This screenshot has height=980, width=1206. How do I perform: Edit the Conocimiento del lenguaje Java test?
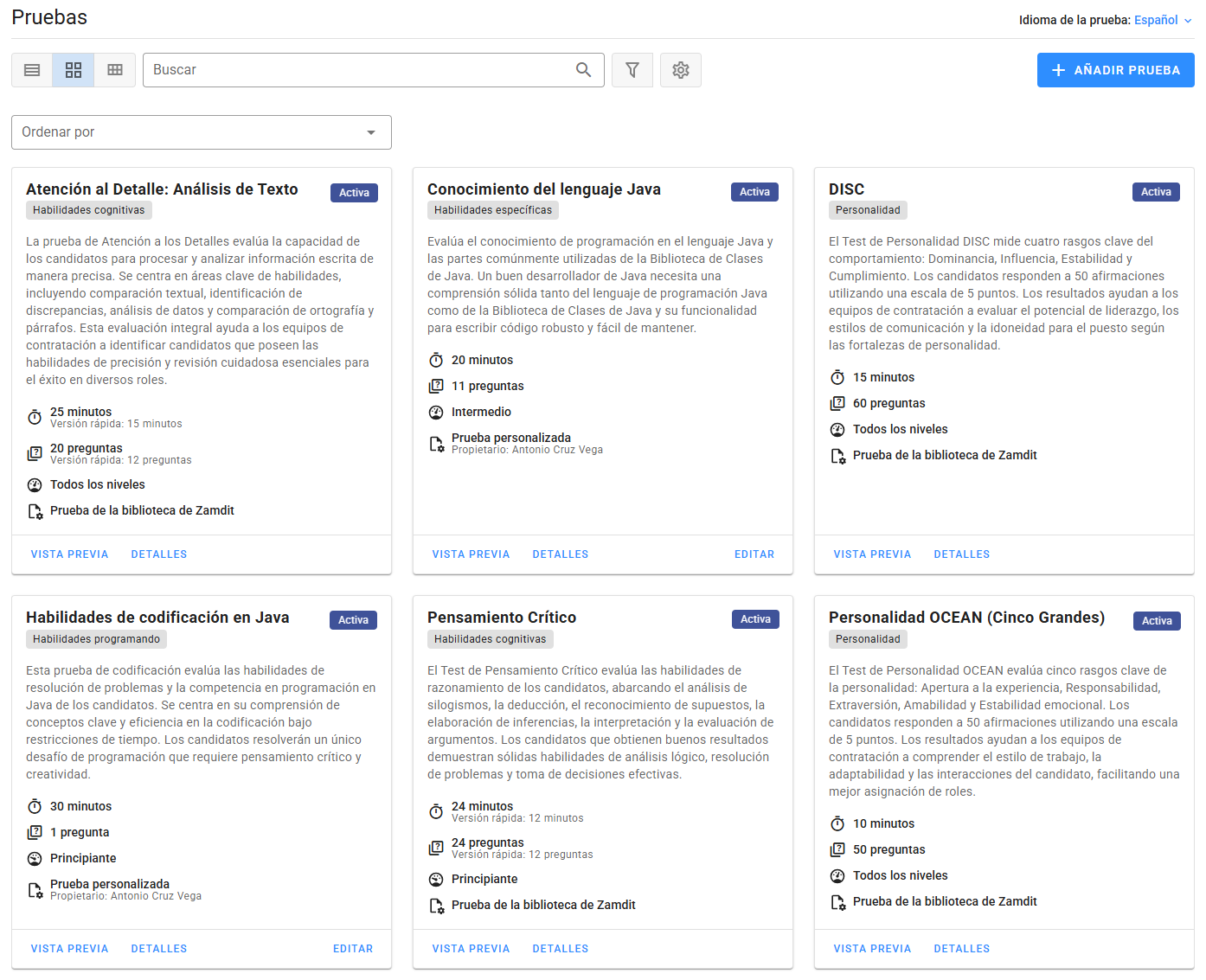click(x=754, y=554)
